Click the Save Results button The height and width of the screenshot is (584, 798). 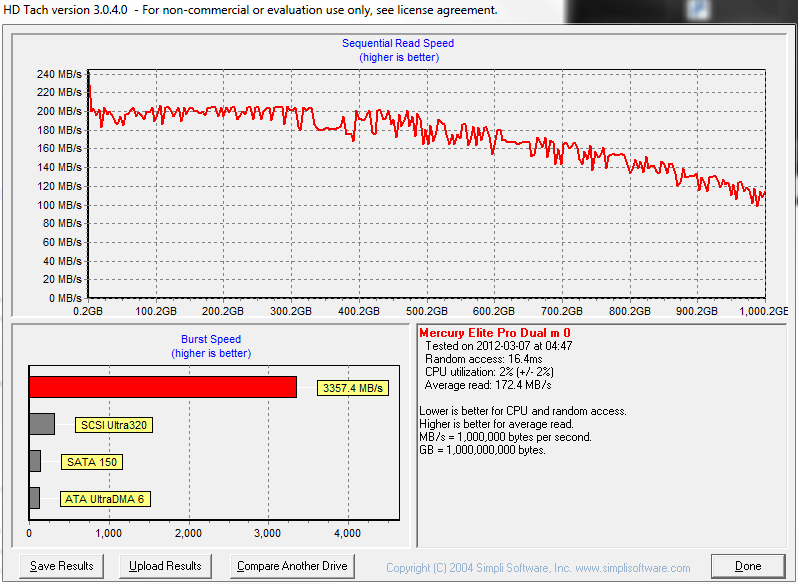pyautogui.click(x=62, y=566)
